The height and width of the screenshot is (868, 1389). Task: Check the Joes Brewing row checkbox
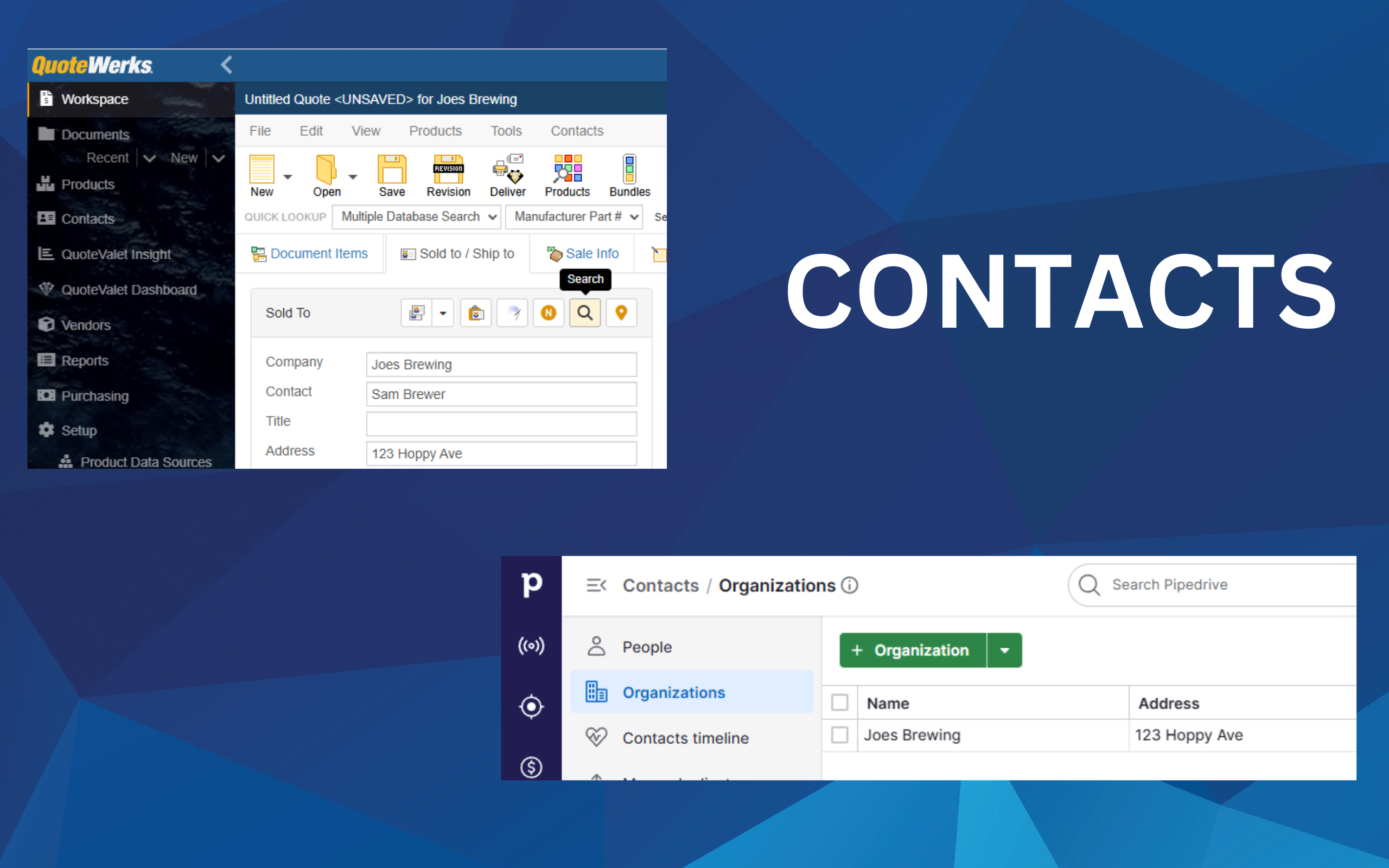coord(839,735)
